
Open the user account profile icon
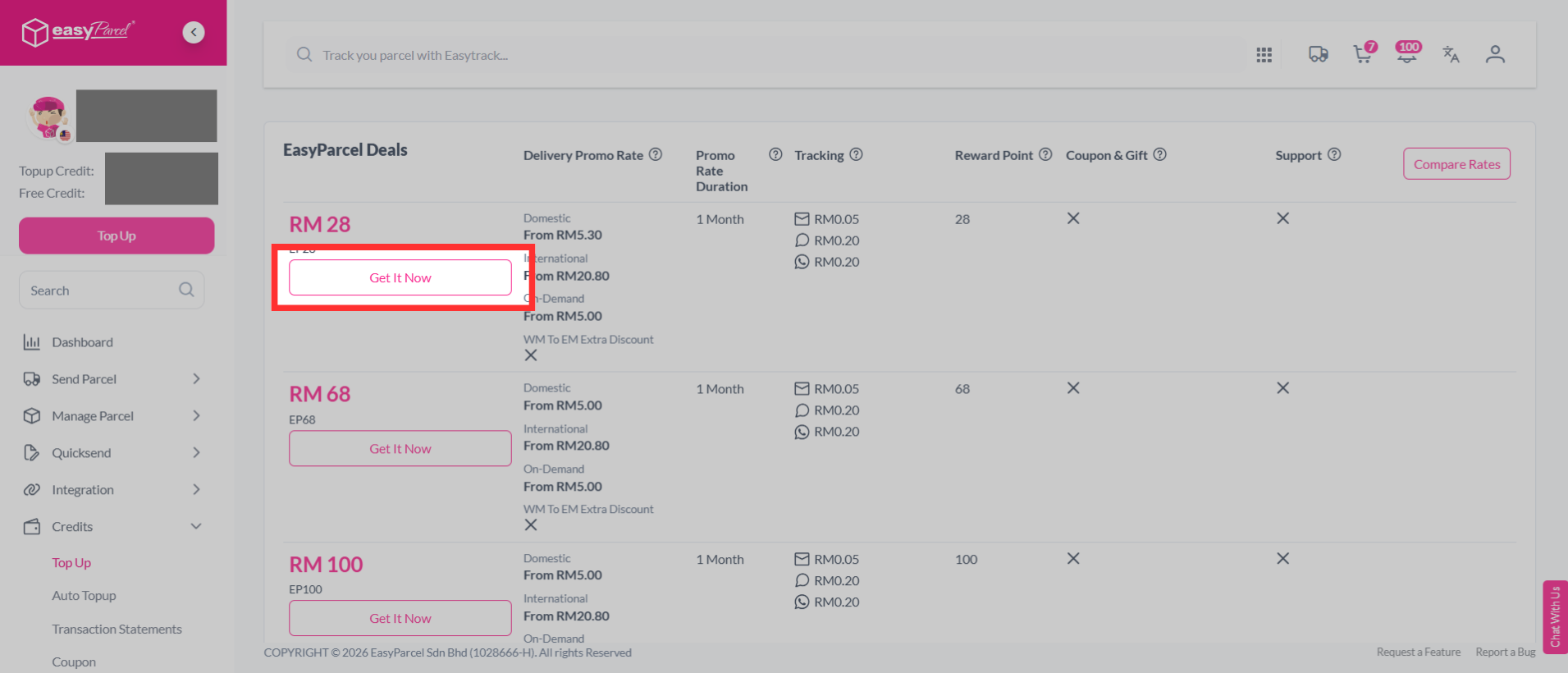click(1495, 54)
